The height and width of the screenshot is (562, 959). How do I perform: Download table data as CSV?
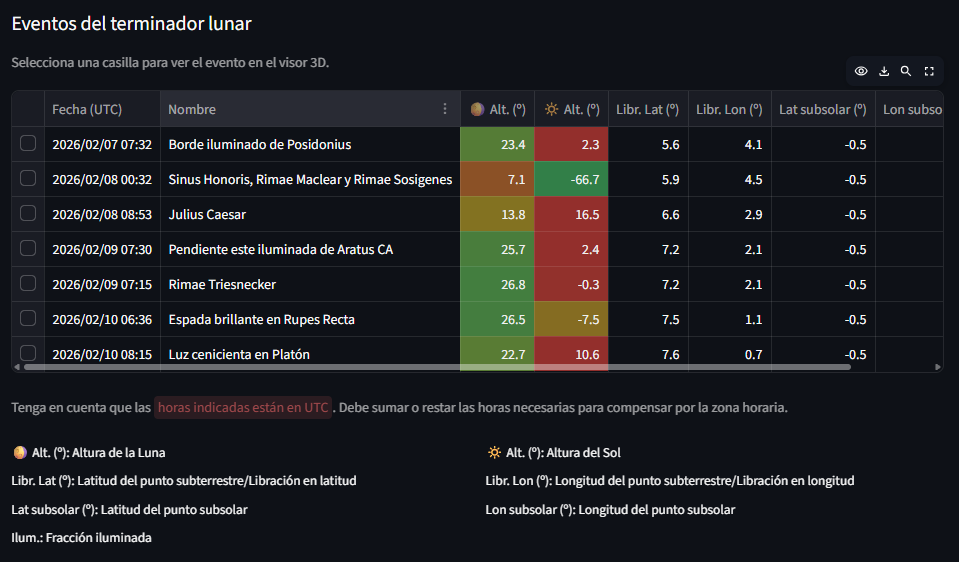tap(883, 71)
